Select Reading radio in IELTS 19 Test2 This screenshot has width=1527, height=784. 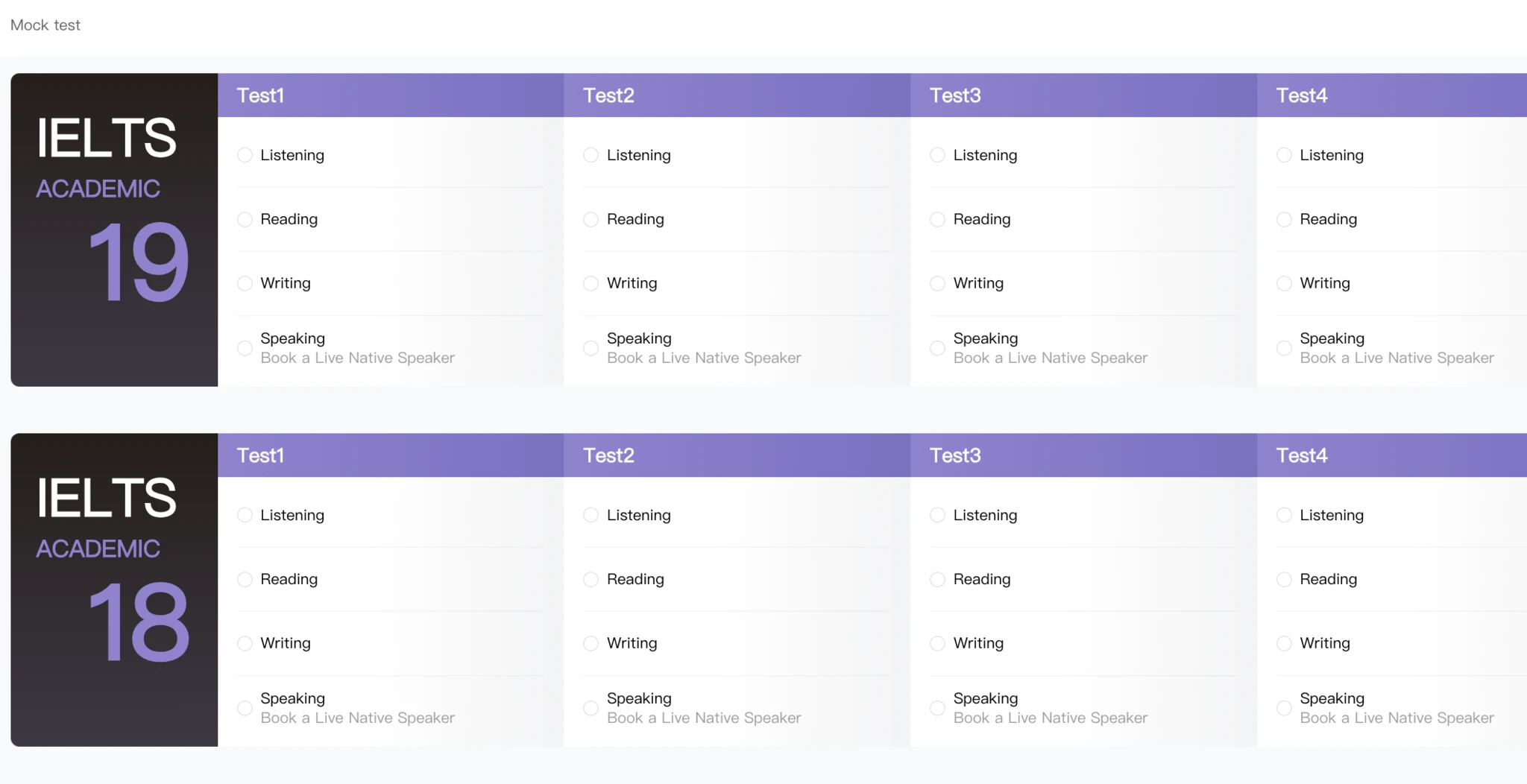[x=591, y=219]
